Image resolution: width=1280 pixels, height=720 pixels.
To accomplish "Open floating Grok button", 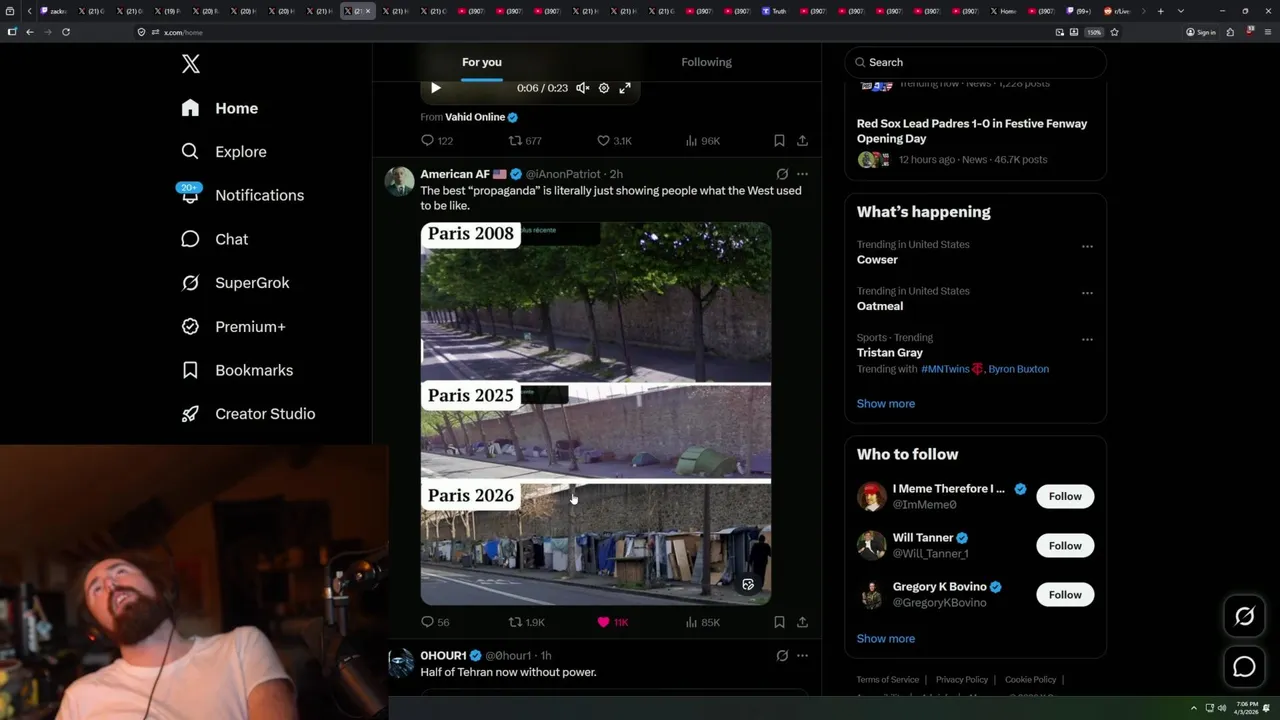I will click(1244, 617).
